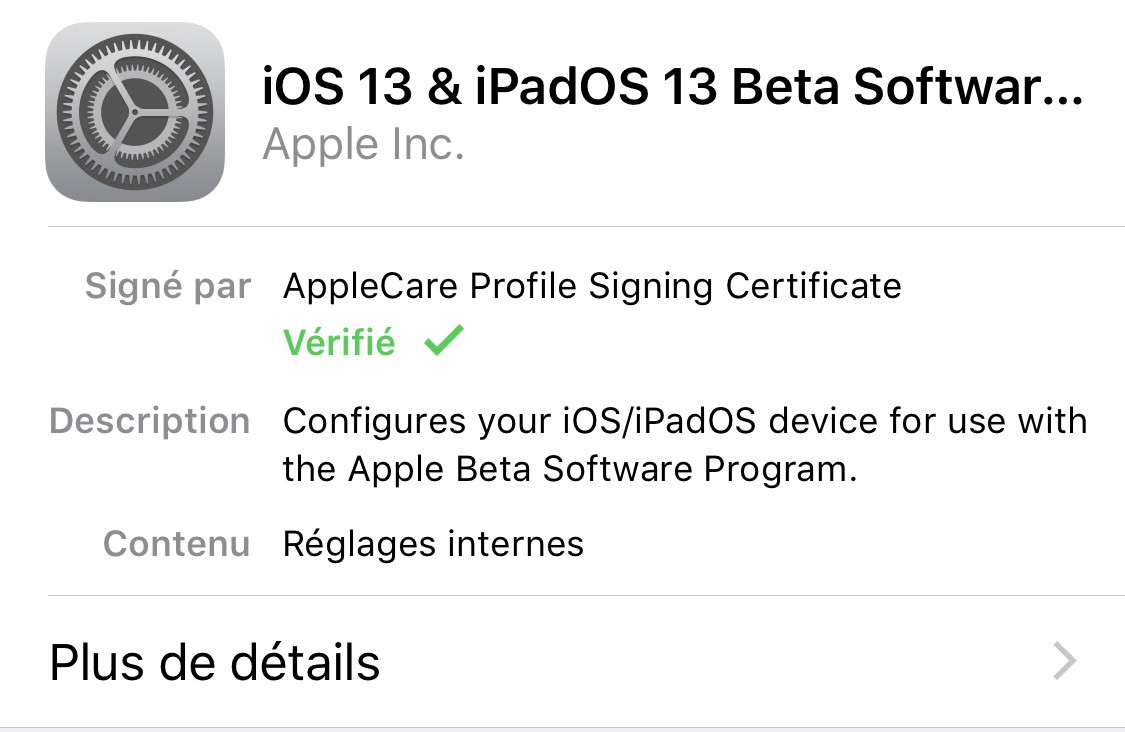Select the Apple Inc. publisher text
Screen dimensions: 1125x732
(363, 146)
